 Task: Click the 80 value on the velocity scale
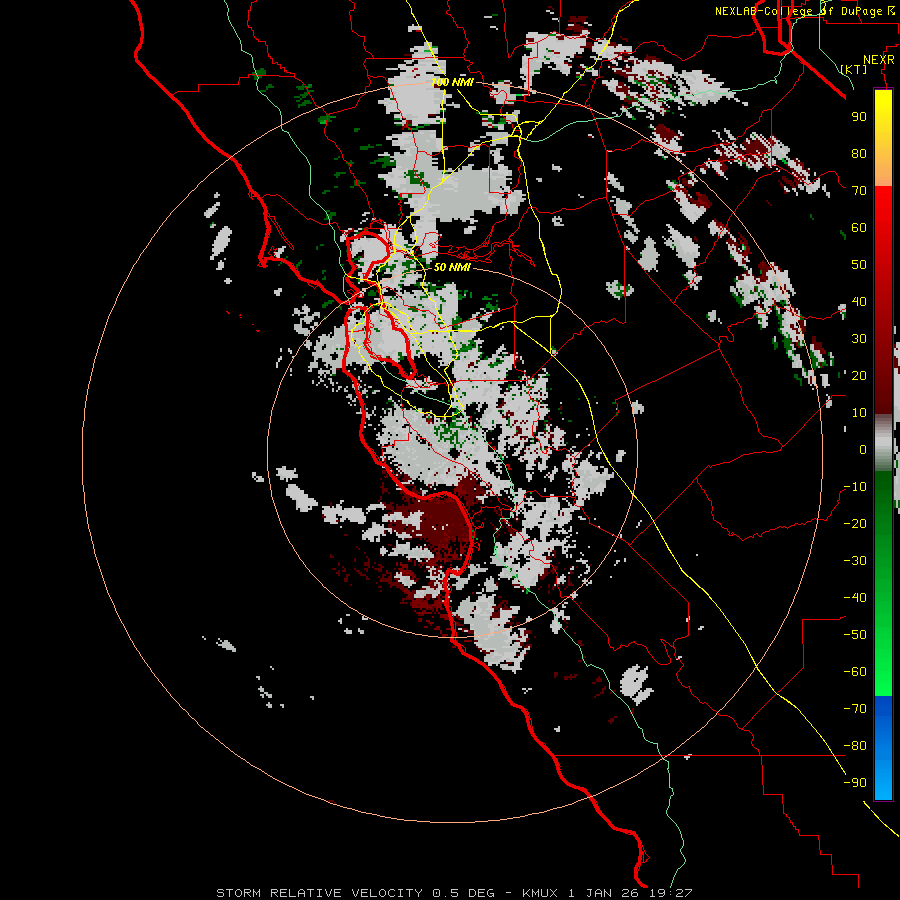[x=859, y=153]
